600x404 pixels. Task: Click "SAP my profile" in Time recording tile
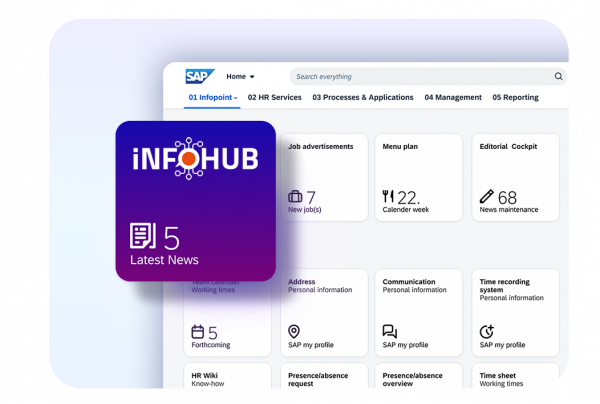[502, 345]
